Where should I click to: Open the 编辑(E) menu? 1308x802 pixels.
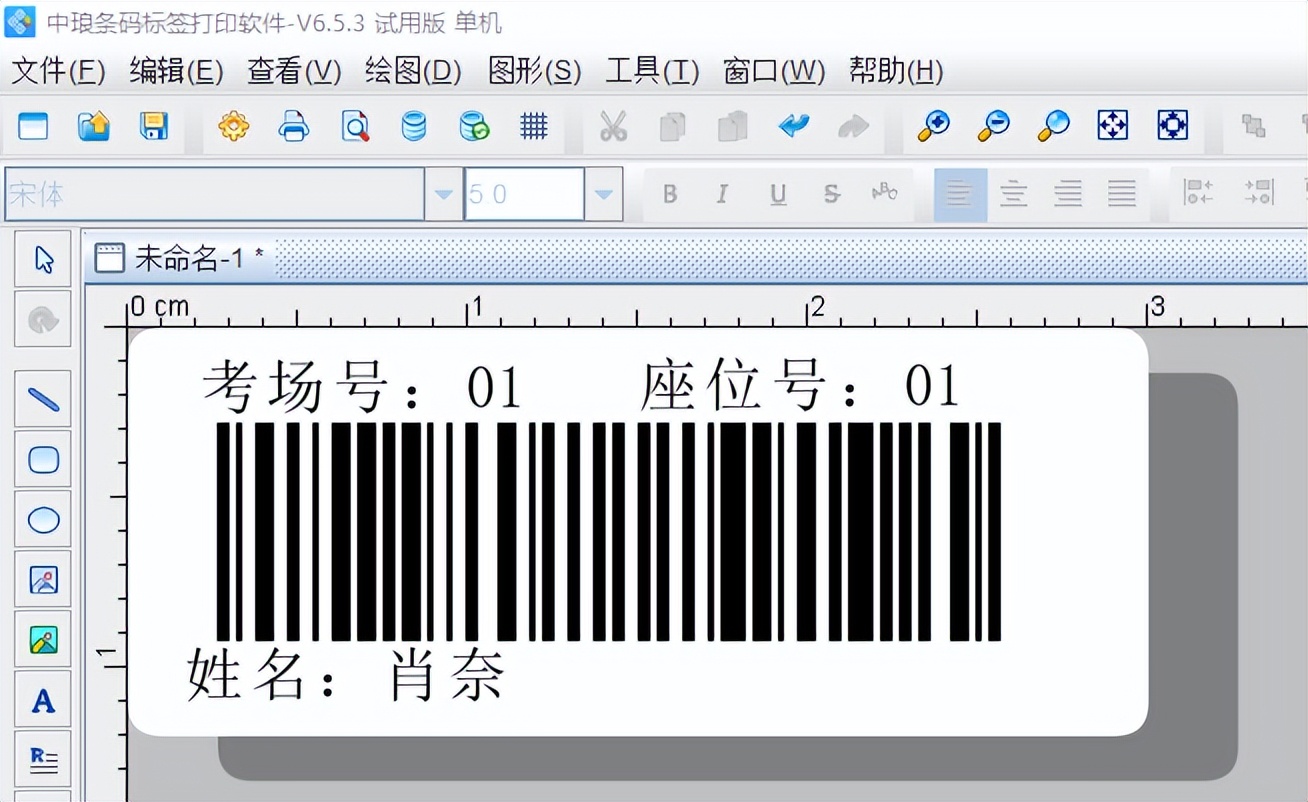click(x=176, y=71)
